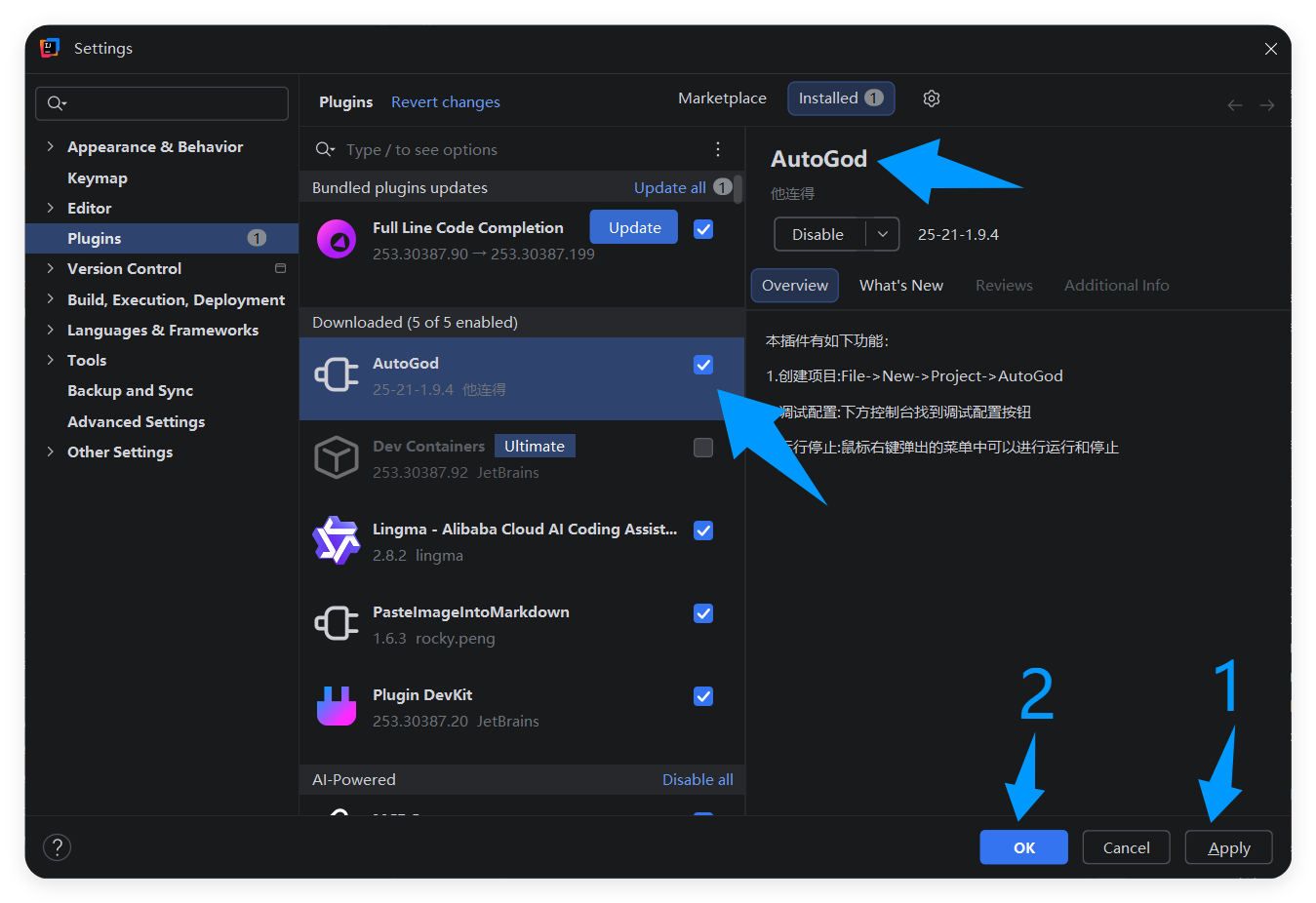Open the What's New tab
1316x903 pixels.
pos(900,286)
